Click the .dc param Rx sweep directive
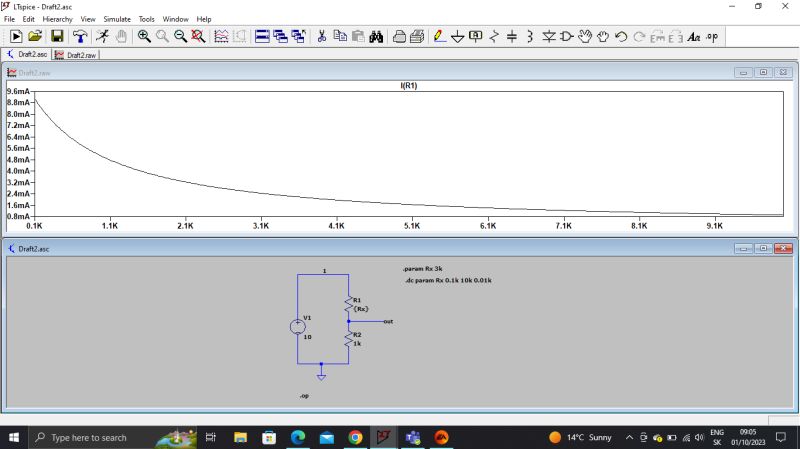The height and width of the screenshot is (449, 800). pyautogui.click(x=448, y=280)
